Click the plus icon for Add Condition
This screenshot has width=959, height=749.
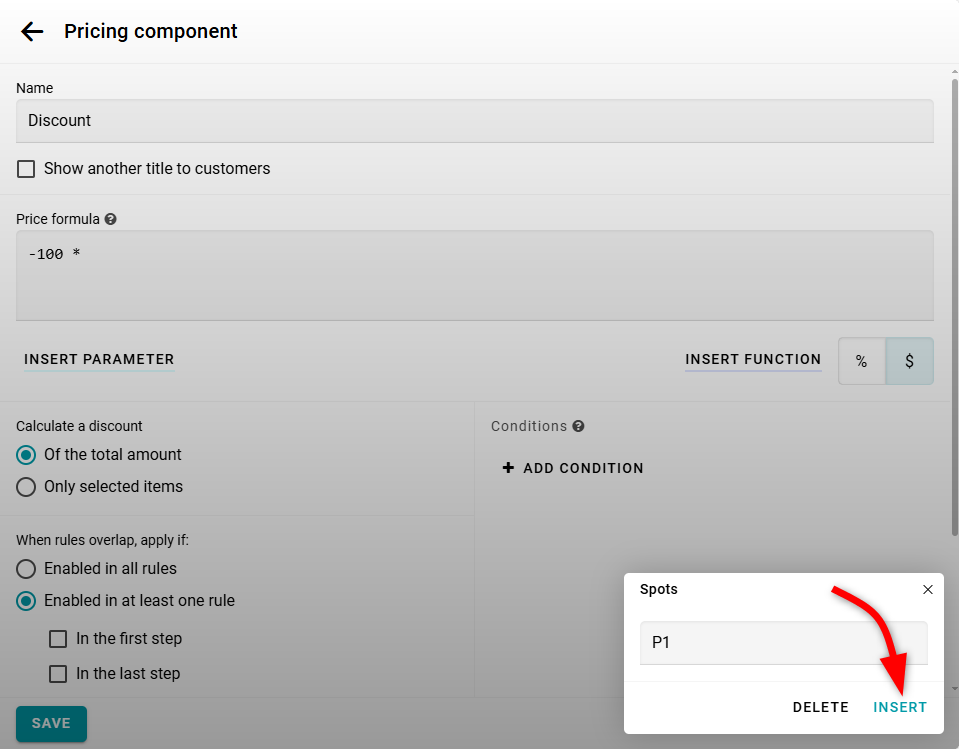508,468
